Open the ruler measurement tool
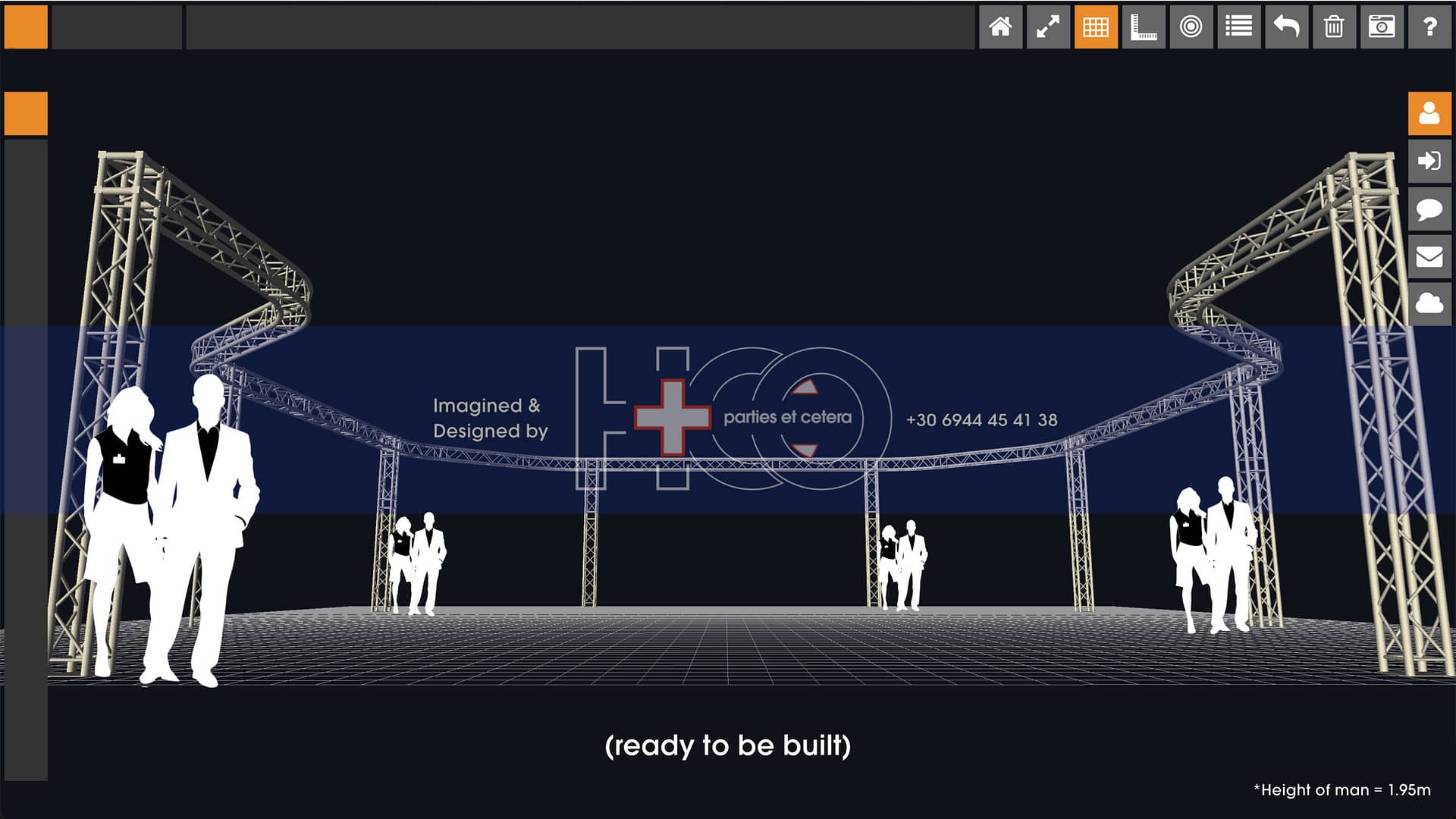 [x=1144, y=27]
